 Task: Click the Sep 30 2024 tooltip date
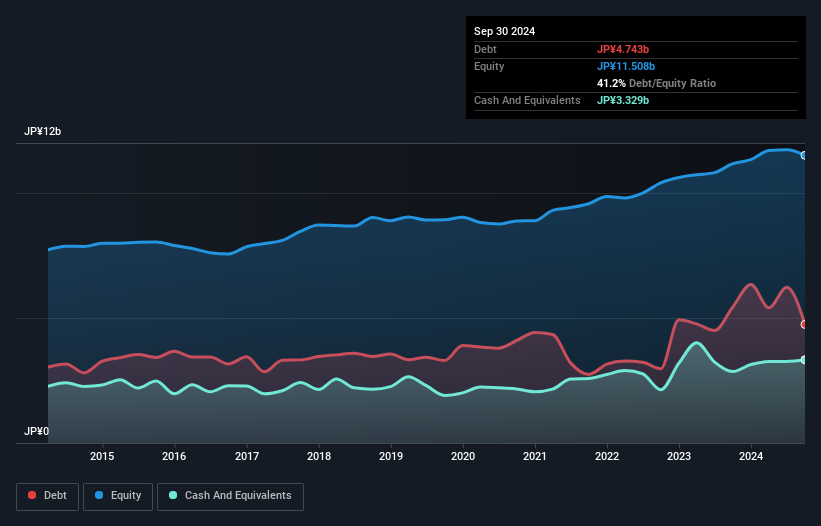point(504,31)
